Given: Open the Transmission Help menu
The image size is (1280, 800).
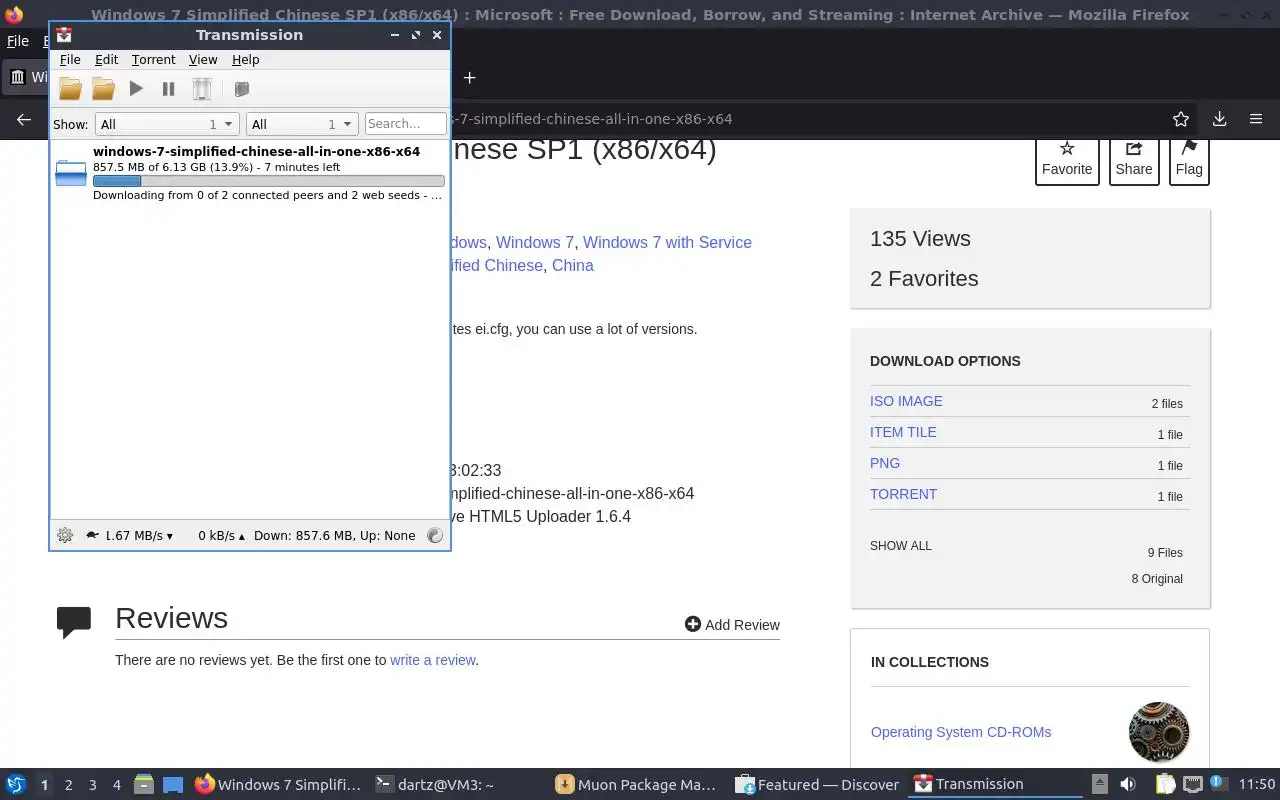Looking at the screenshot, I should [245, 60].
